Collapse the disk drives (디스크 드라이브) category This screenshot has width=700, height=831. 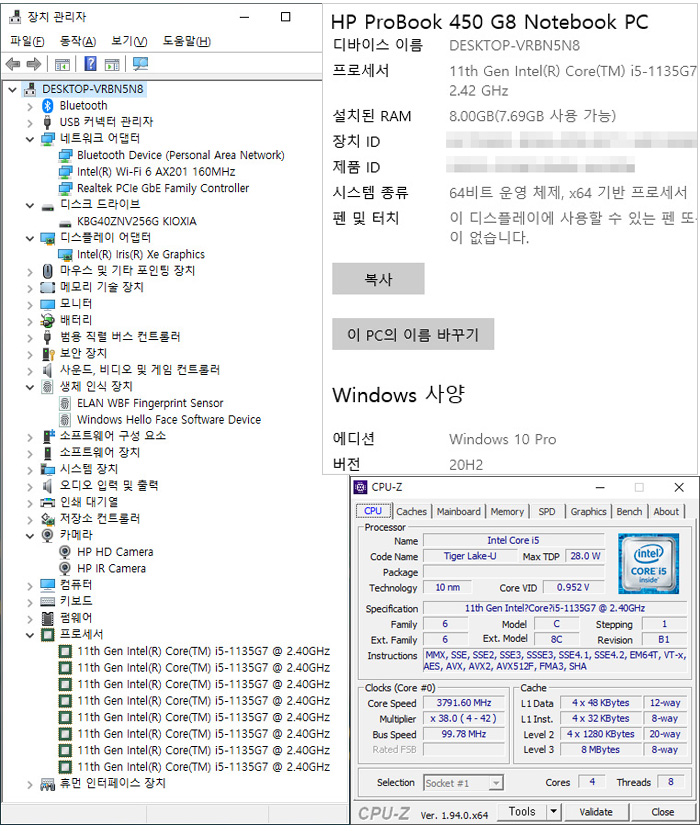30,206
